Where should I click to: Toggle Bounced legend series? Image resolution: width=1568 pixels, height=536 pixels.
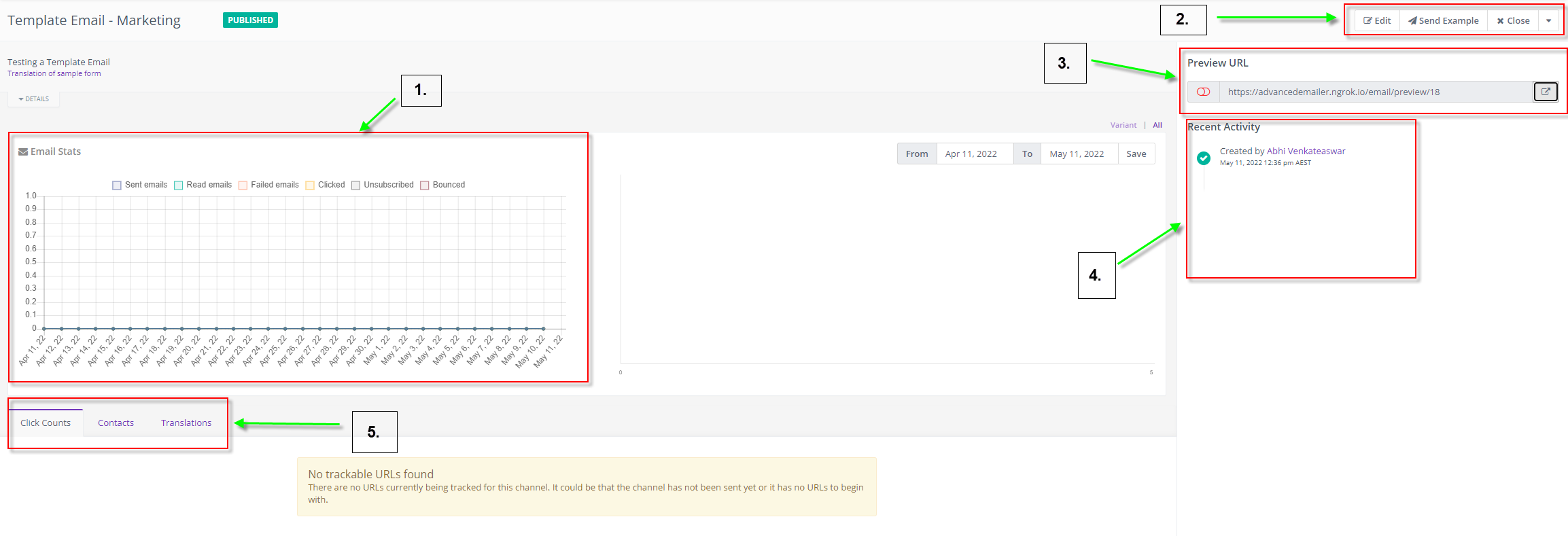[x=425, y=185]
